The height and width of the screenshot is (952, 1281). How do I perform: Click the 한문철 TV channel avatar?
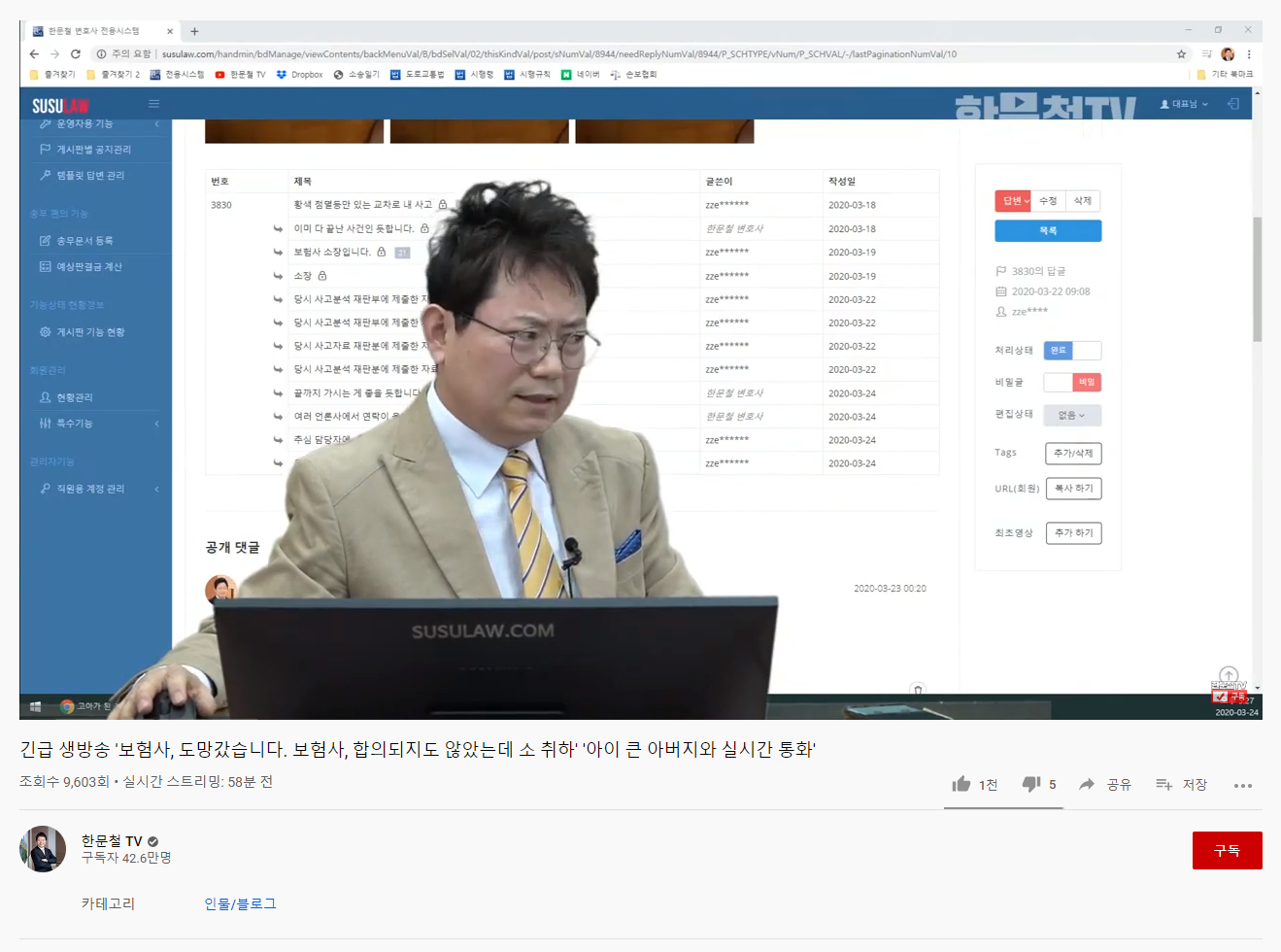[43, 849]
